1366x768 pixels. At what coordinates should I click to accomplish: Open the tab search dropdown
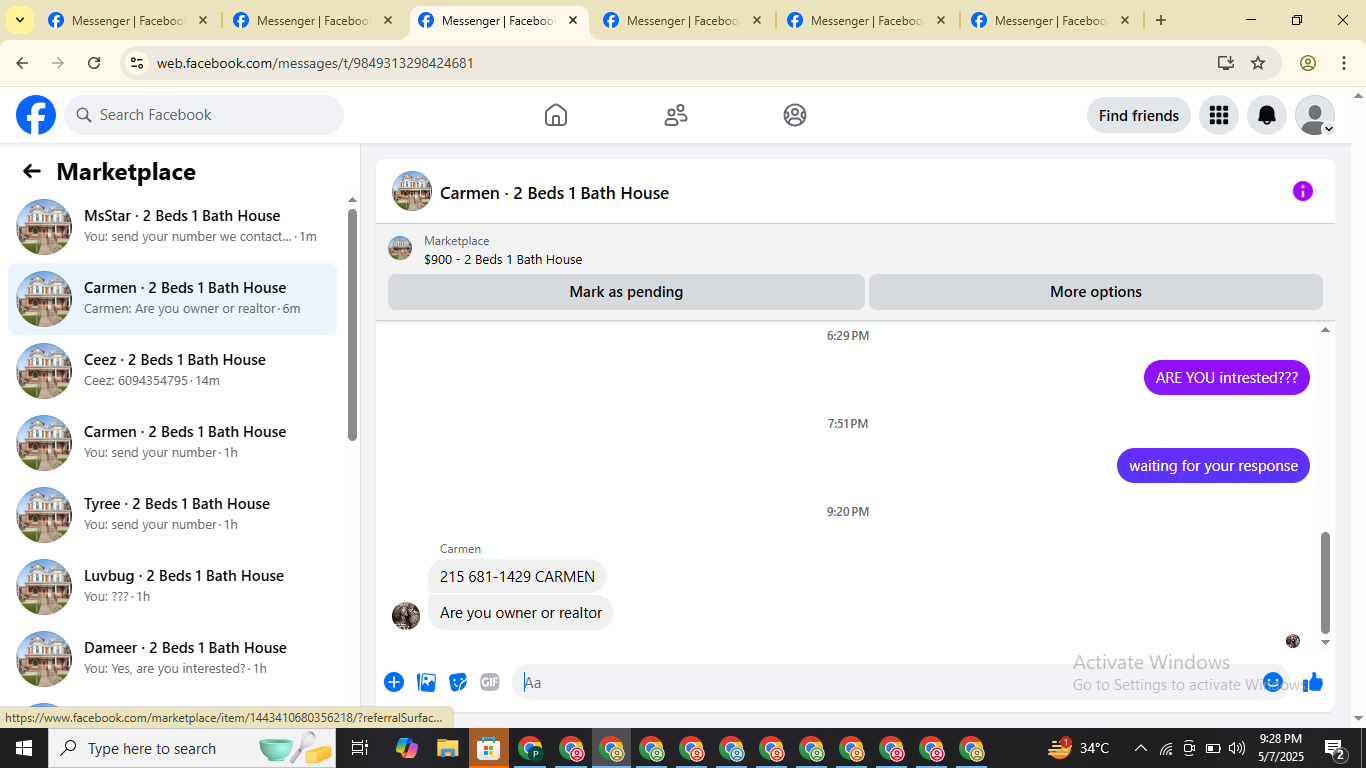click(19, 20)
